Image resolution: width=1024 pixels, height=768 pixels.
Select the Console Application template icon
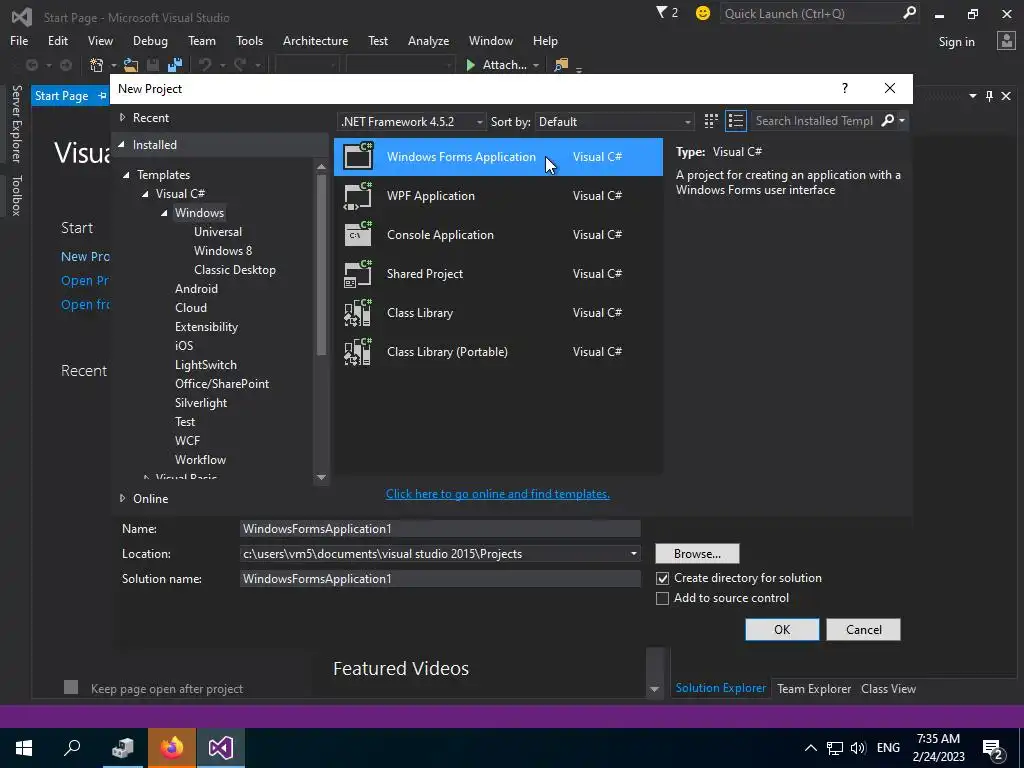pos(358,234)
